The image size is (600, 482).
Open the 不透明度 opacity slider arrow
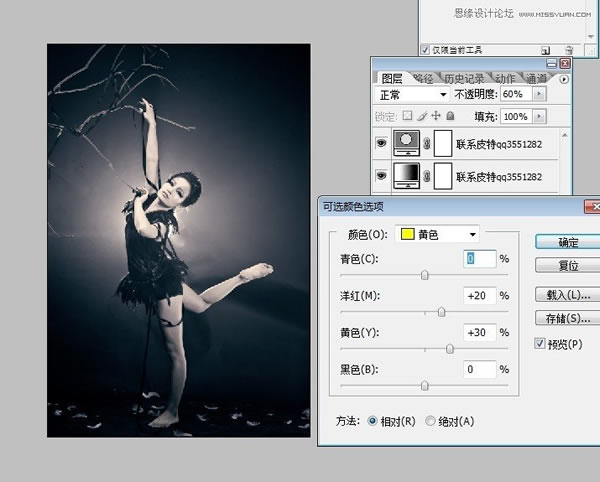pos(540,94)
